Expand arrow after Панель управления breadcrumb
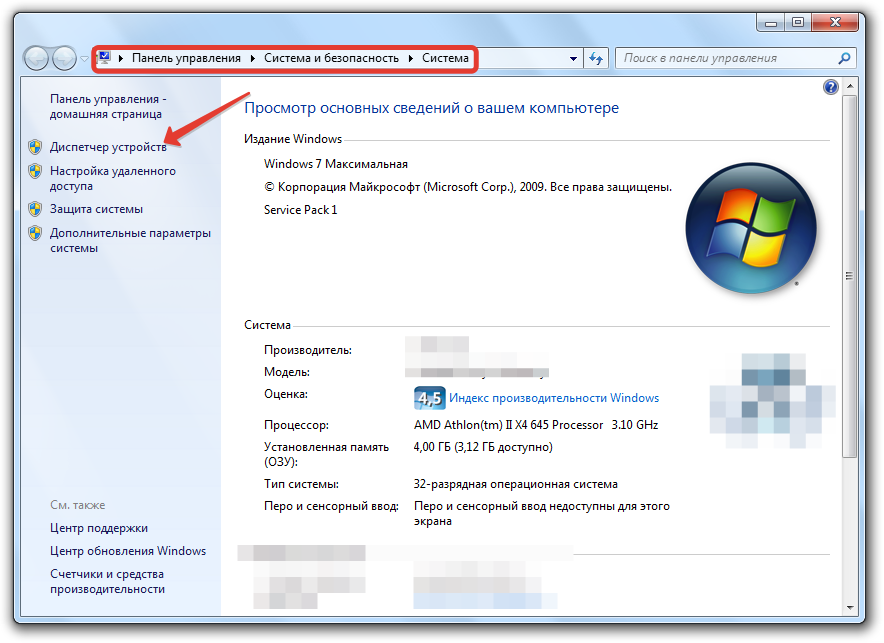884x643 pixels. pos(252,58)
